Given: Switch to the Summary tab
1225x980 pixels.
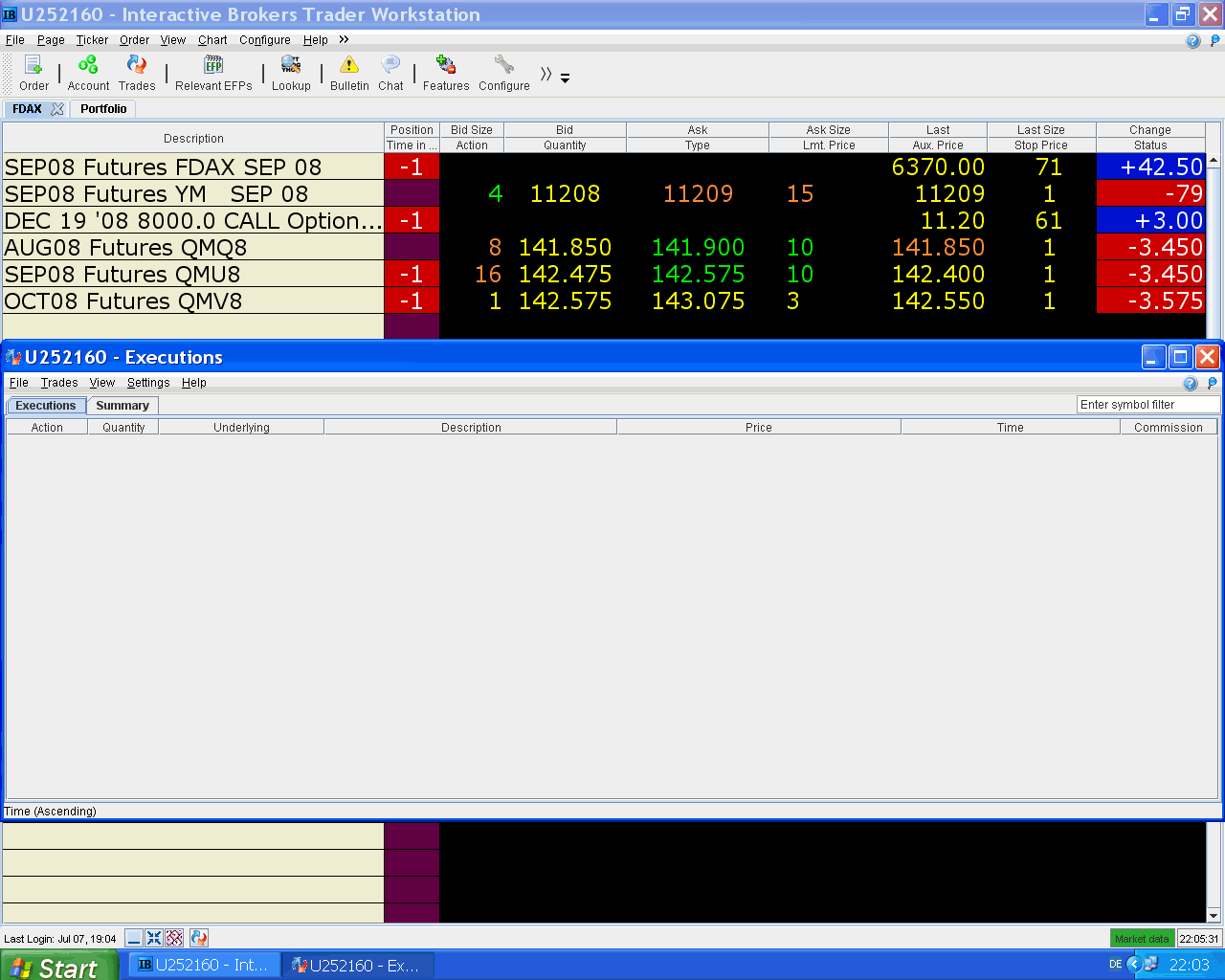Looking at the screenshot, I should click(x=122, y=406).
